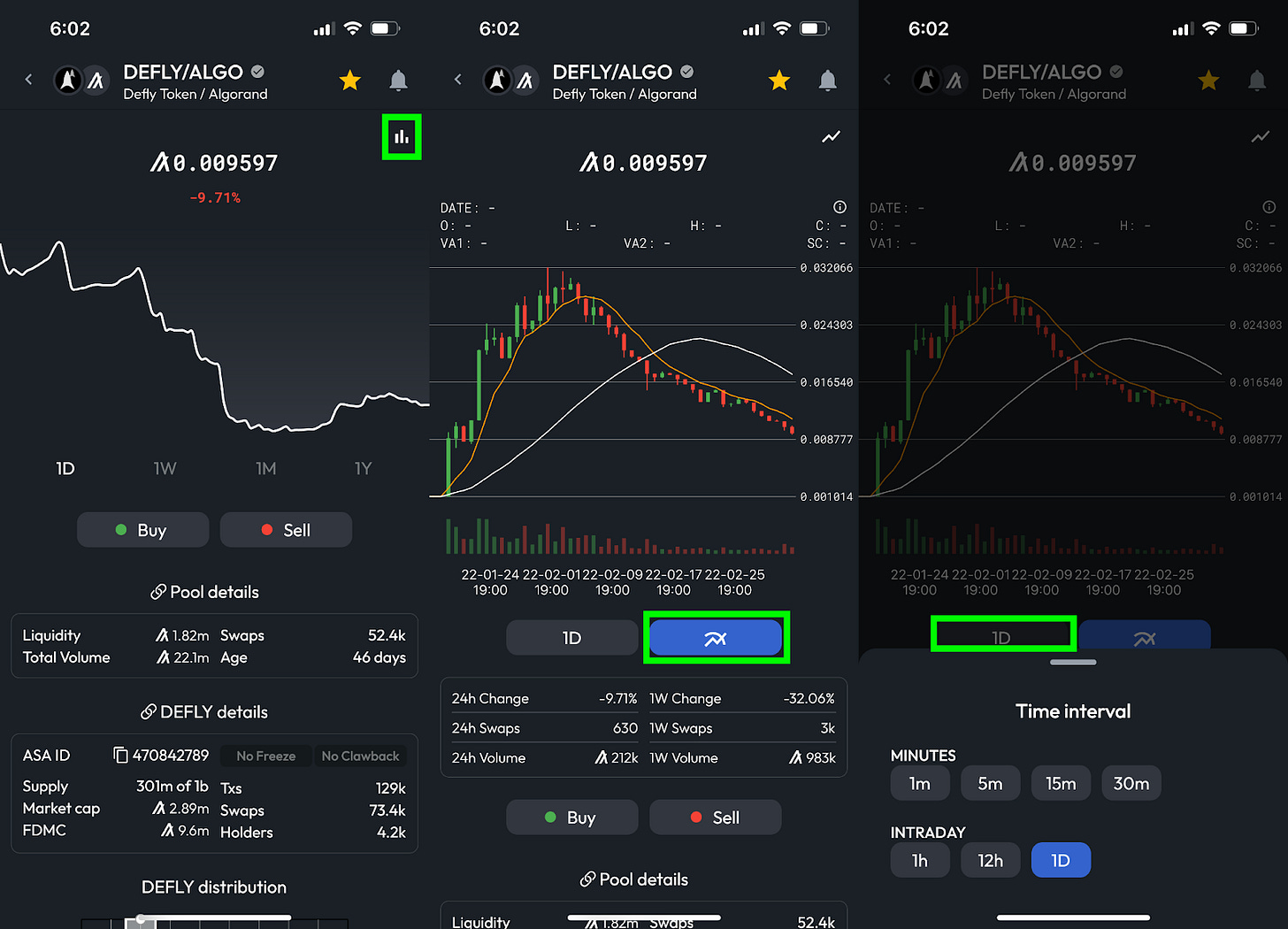This screenshot has width=1288, height=929.
Task: Open 1D interval selector in middle screen
Action: click(x=572, y=638)
